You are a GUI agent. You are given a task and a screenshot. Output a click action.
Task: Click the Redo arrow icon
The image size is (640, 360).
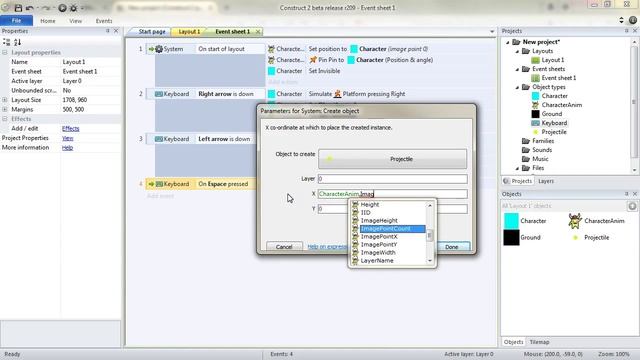coord(46,8)
